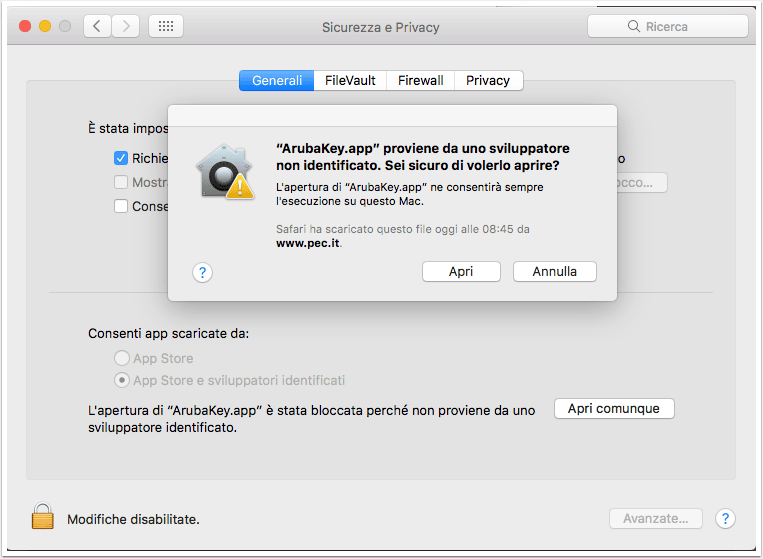Switch to the FileVault tab
This screenshot has width=763, height=559.
(350, 80)
